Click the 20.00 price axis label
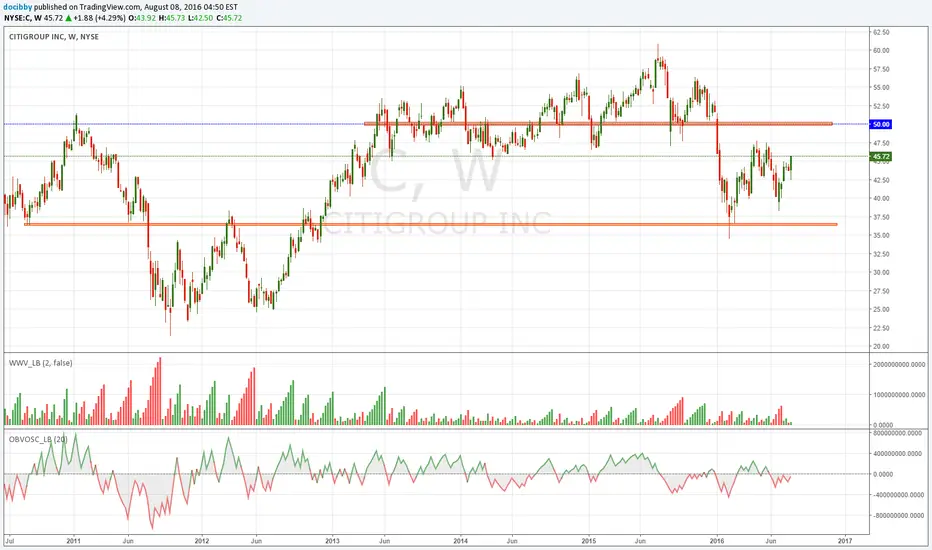Image resolution: width=932 pixels, height=550 pixels. [881, 346]
